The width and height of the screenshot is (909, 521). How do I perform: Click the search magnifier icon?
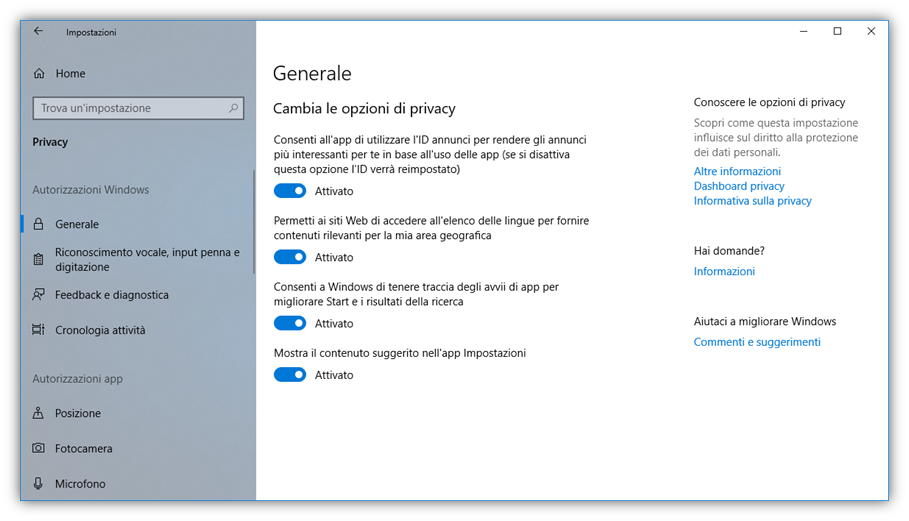coord(234,108)
